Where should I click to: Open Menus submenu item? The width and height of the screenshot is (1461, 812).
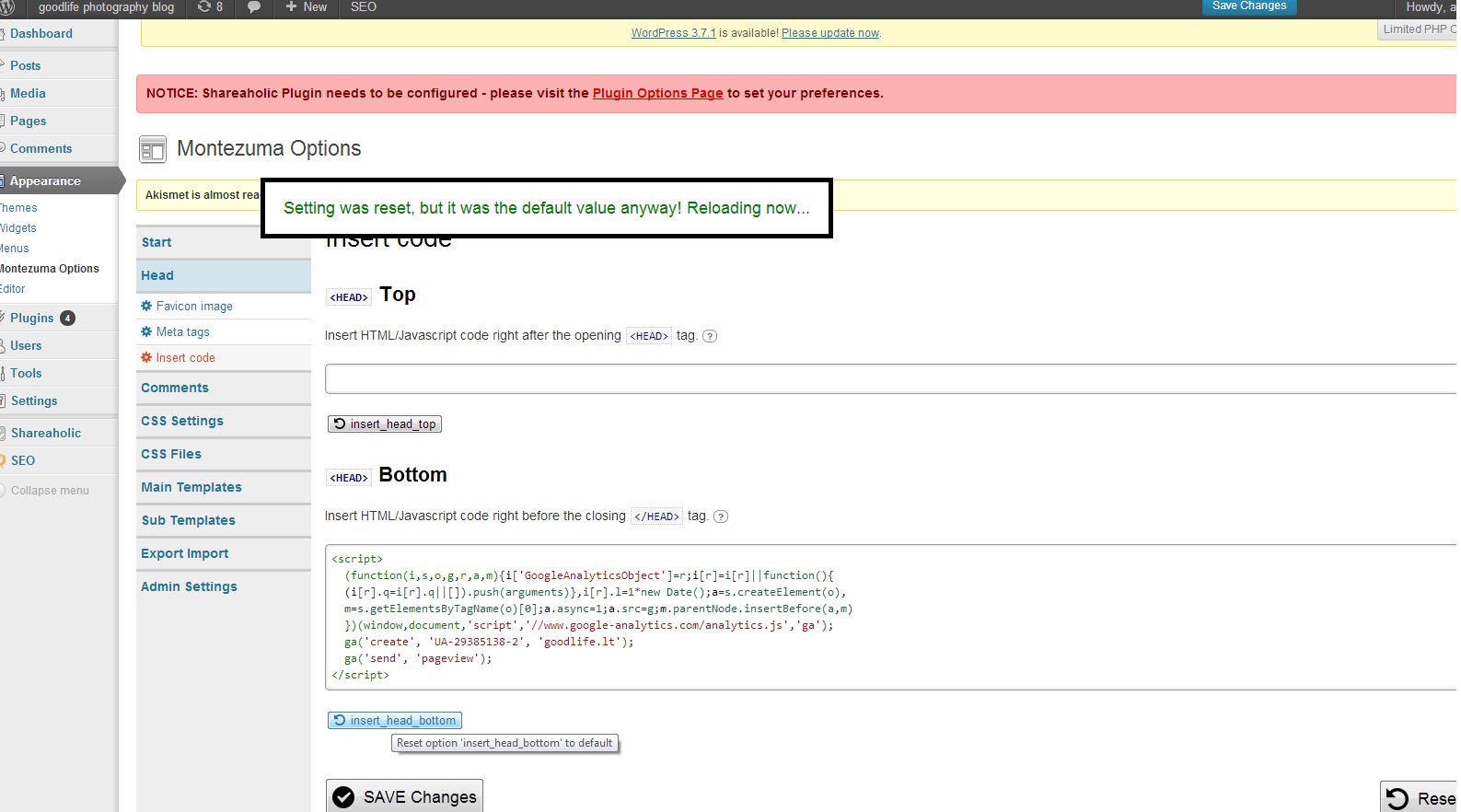click(x=15, y=249)
